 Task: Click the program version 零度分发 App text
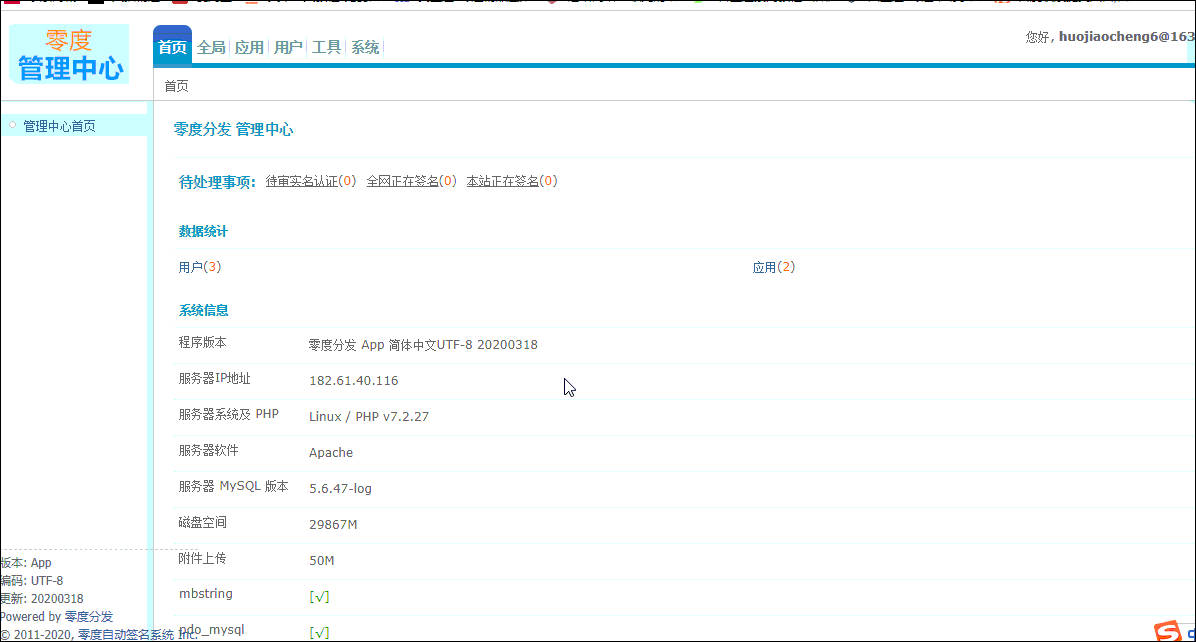tap(423, 345)
